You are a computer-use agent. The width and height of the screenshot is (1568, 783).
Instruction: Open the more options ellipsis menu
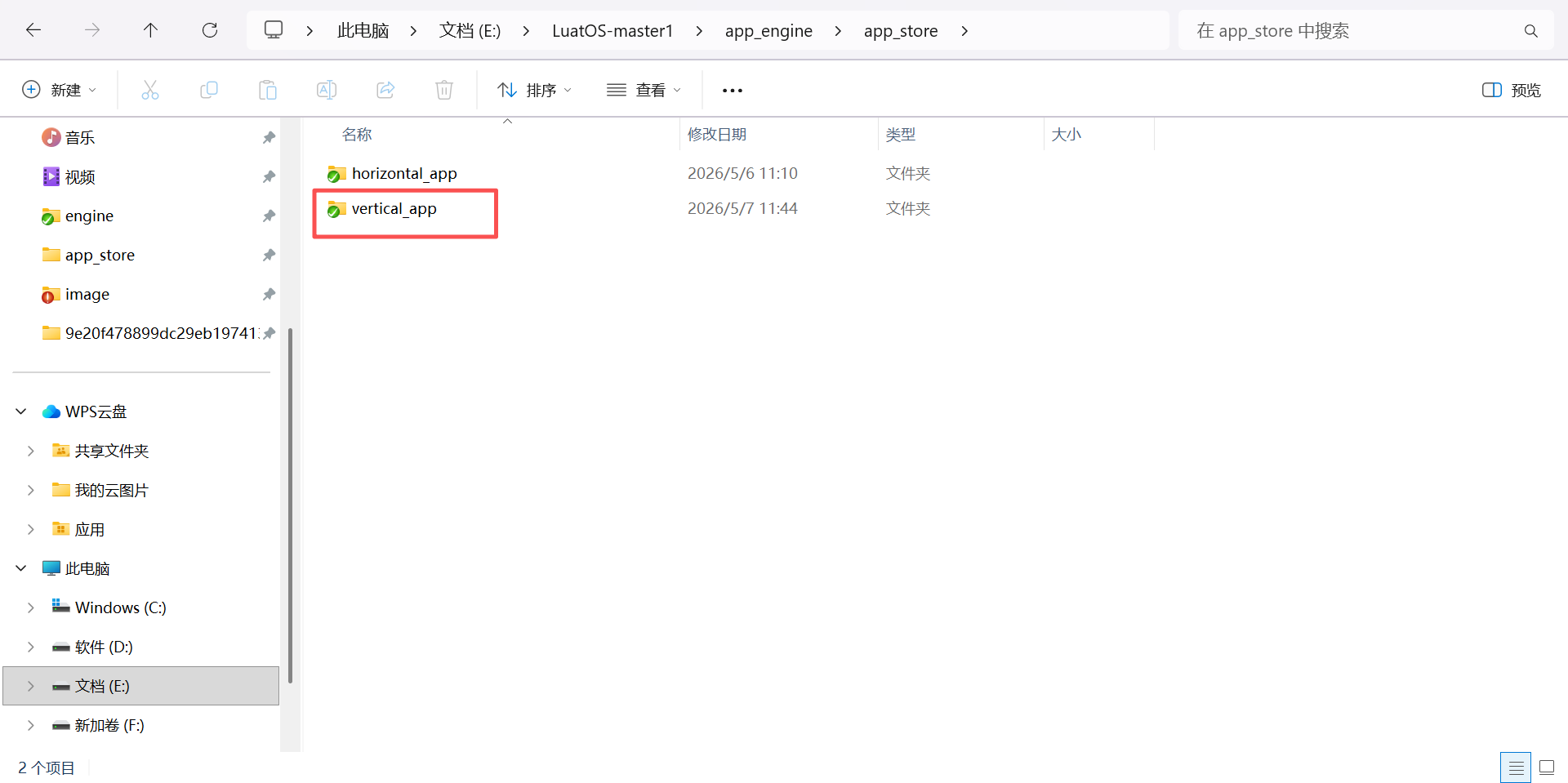click(x=733, y=91)
